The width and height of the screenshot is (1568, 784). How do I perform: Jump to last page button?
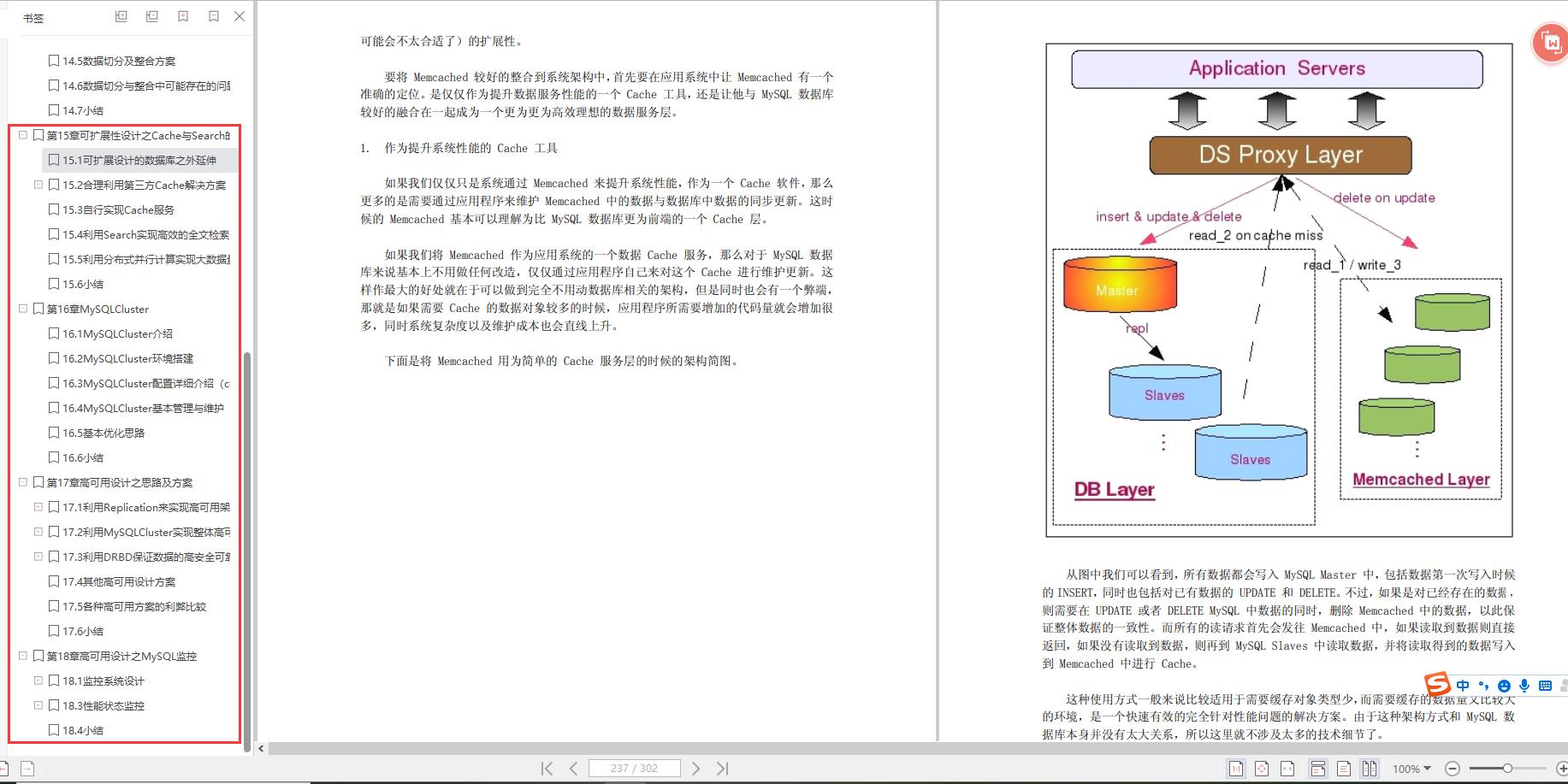pyautogui.click(x=723, y=769)
